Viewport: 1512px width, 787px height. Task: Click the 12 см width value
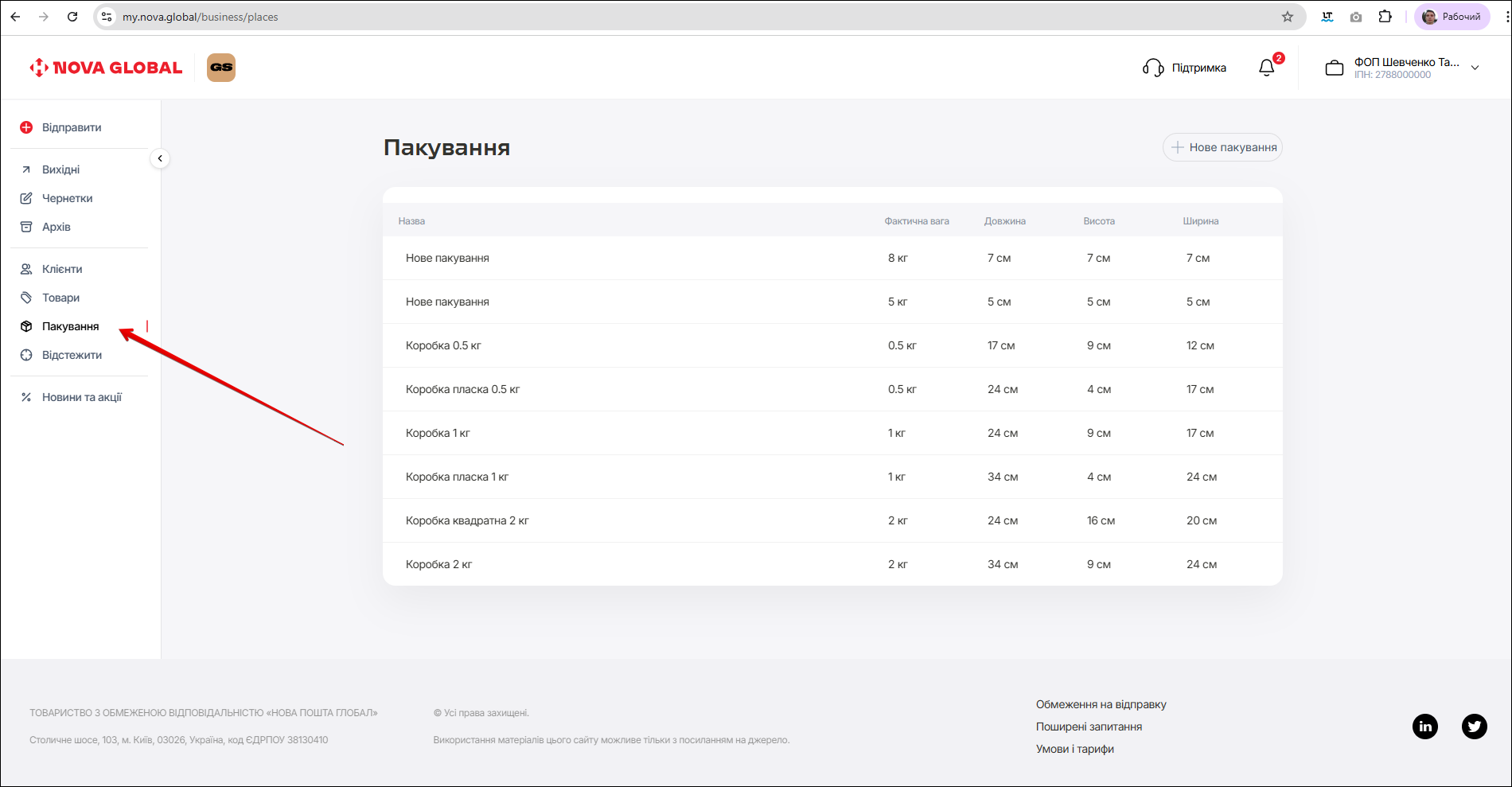click(1200, 345)
